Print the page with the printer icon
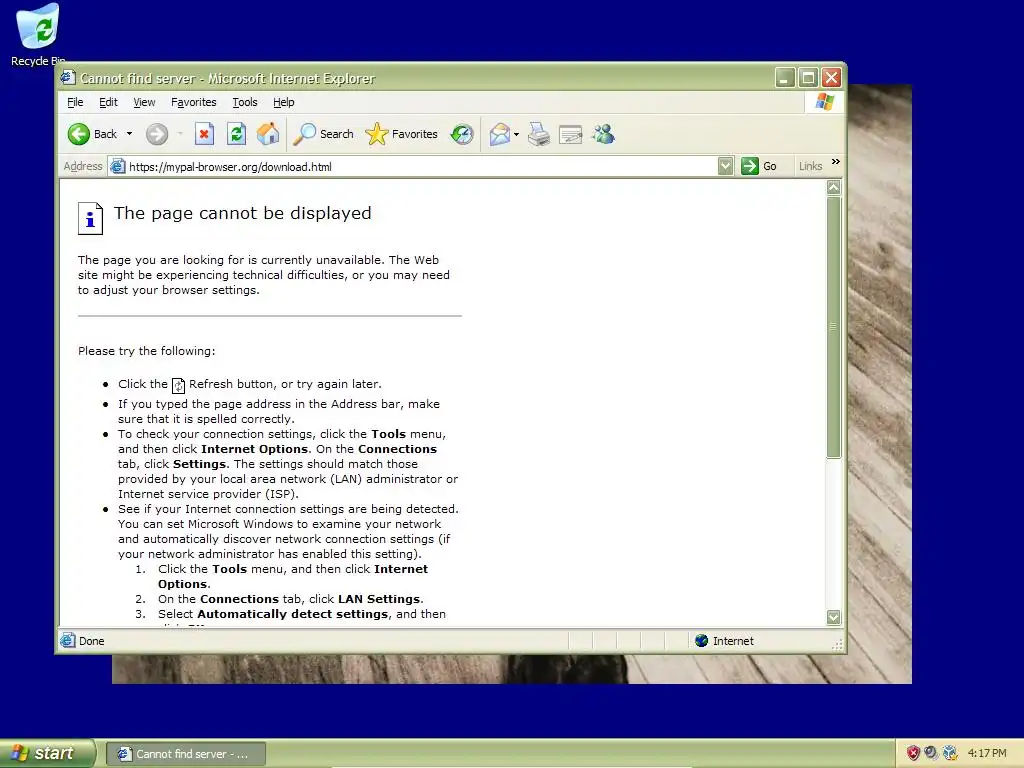The height and width of the screenshot is (768, 1024). (x=539, y=134)
